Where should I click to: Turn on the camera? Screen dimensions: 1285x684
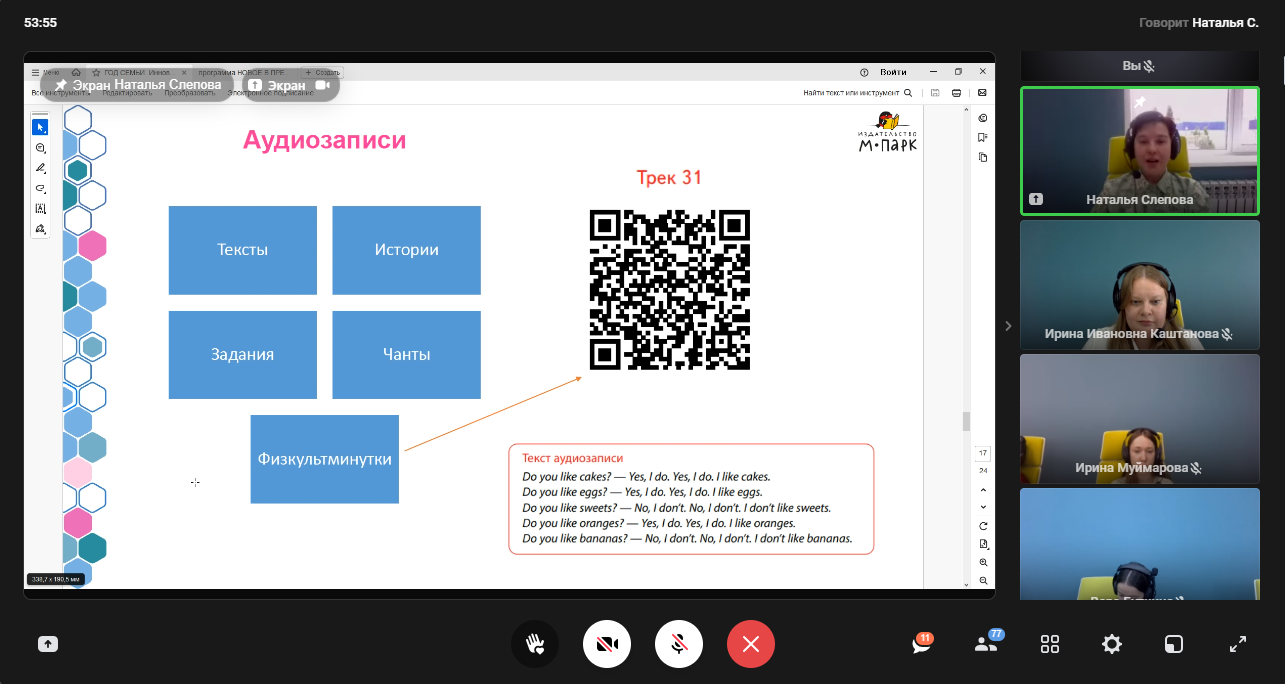607,644
